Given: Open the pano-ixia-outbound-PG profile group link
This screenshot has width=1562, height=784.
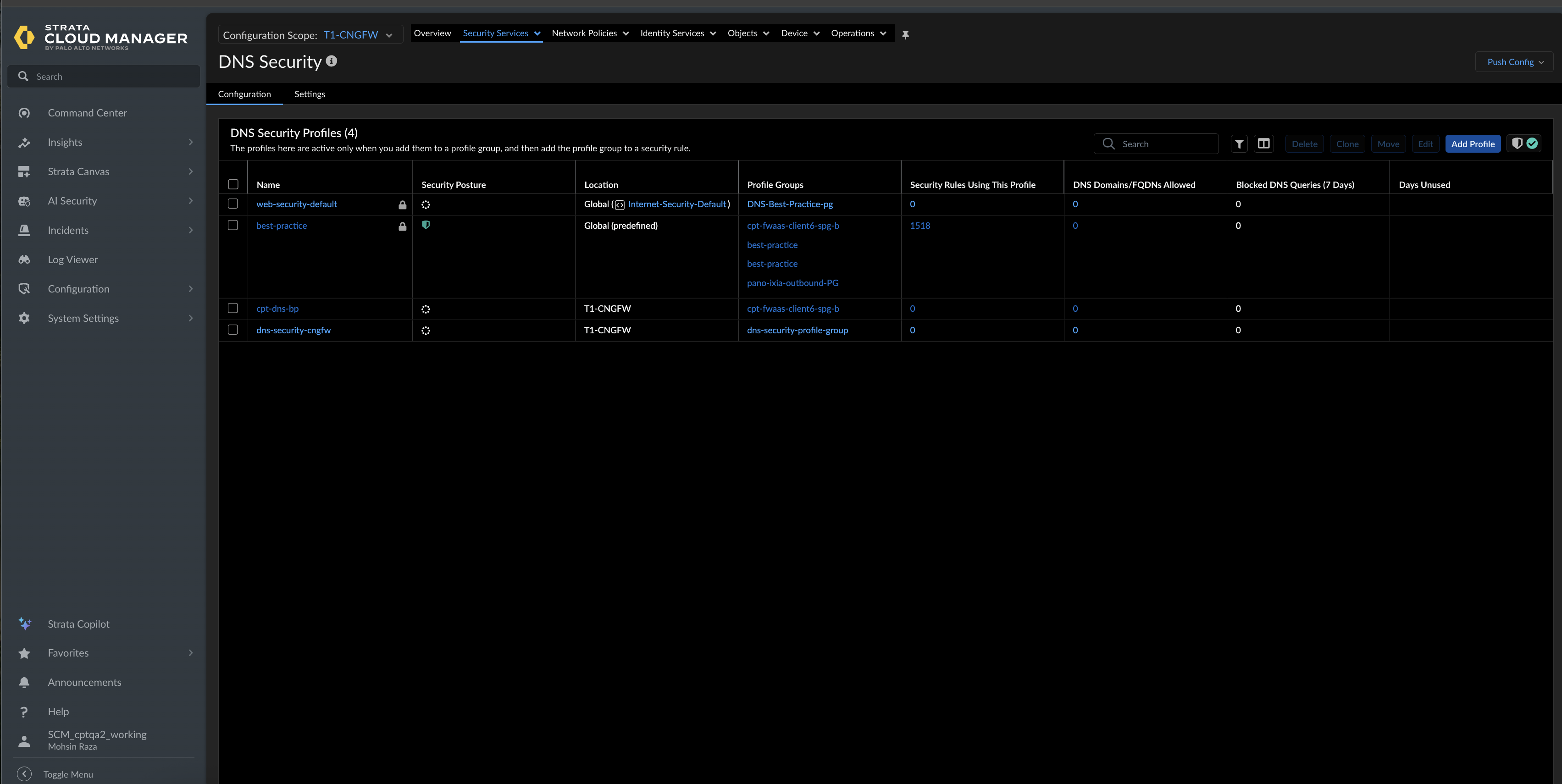Looking at the screenshot, I should tap(792, 283).
